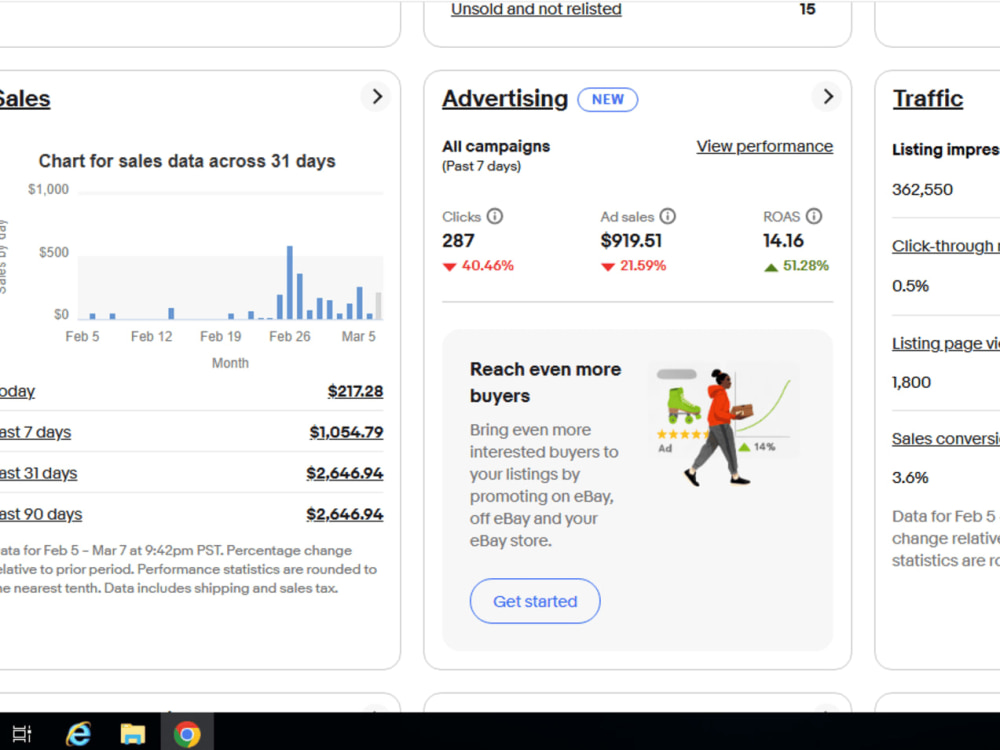Viewport: 1000px width, 750px height.
Task: Click the 362,550 listing impressions value
Action: [x=922, y=190]
